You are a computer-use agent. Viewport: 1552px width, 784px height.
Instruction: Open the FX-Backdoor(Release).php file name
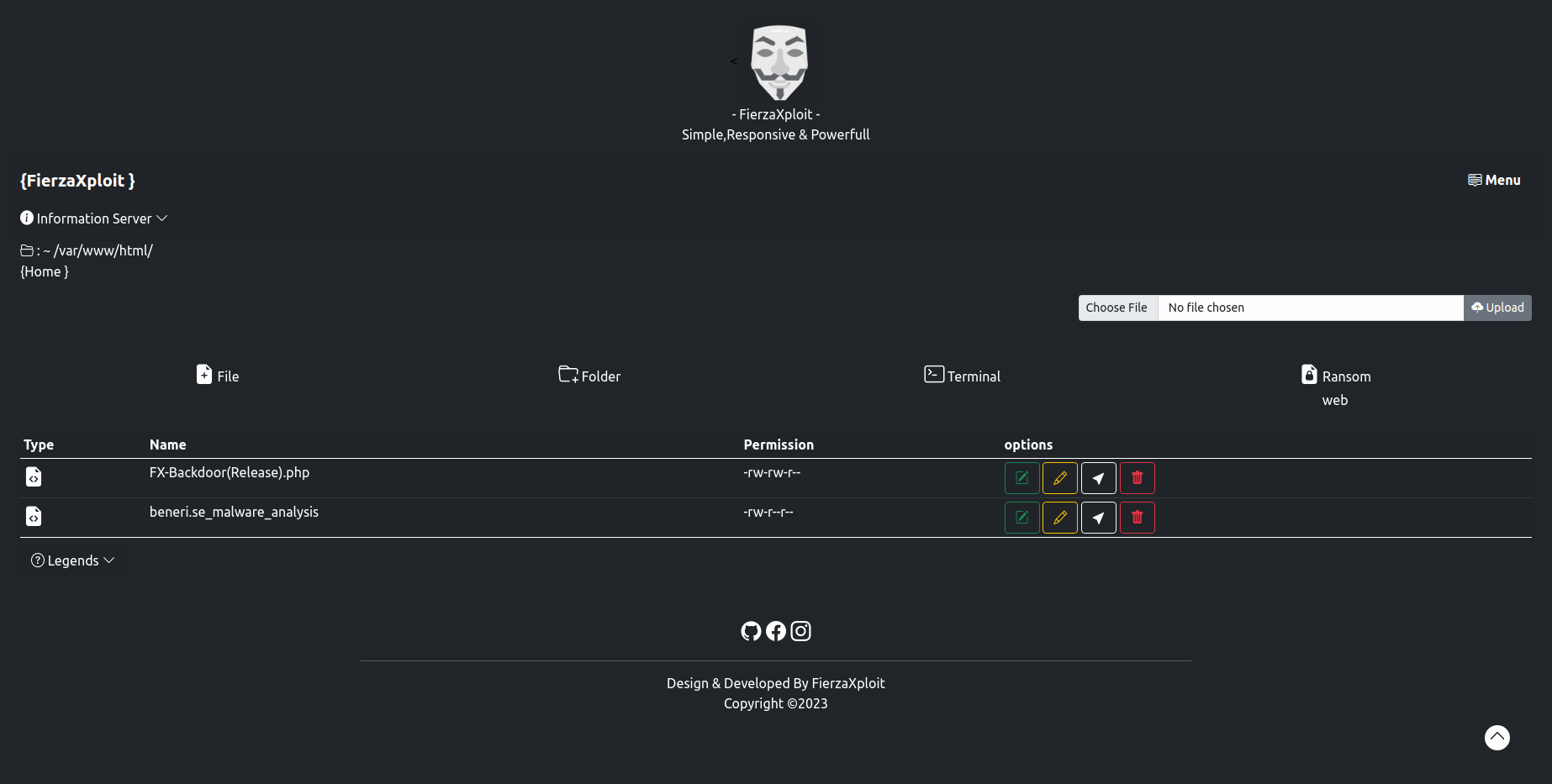(x=230, y=472)
